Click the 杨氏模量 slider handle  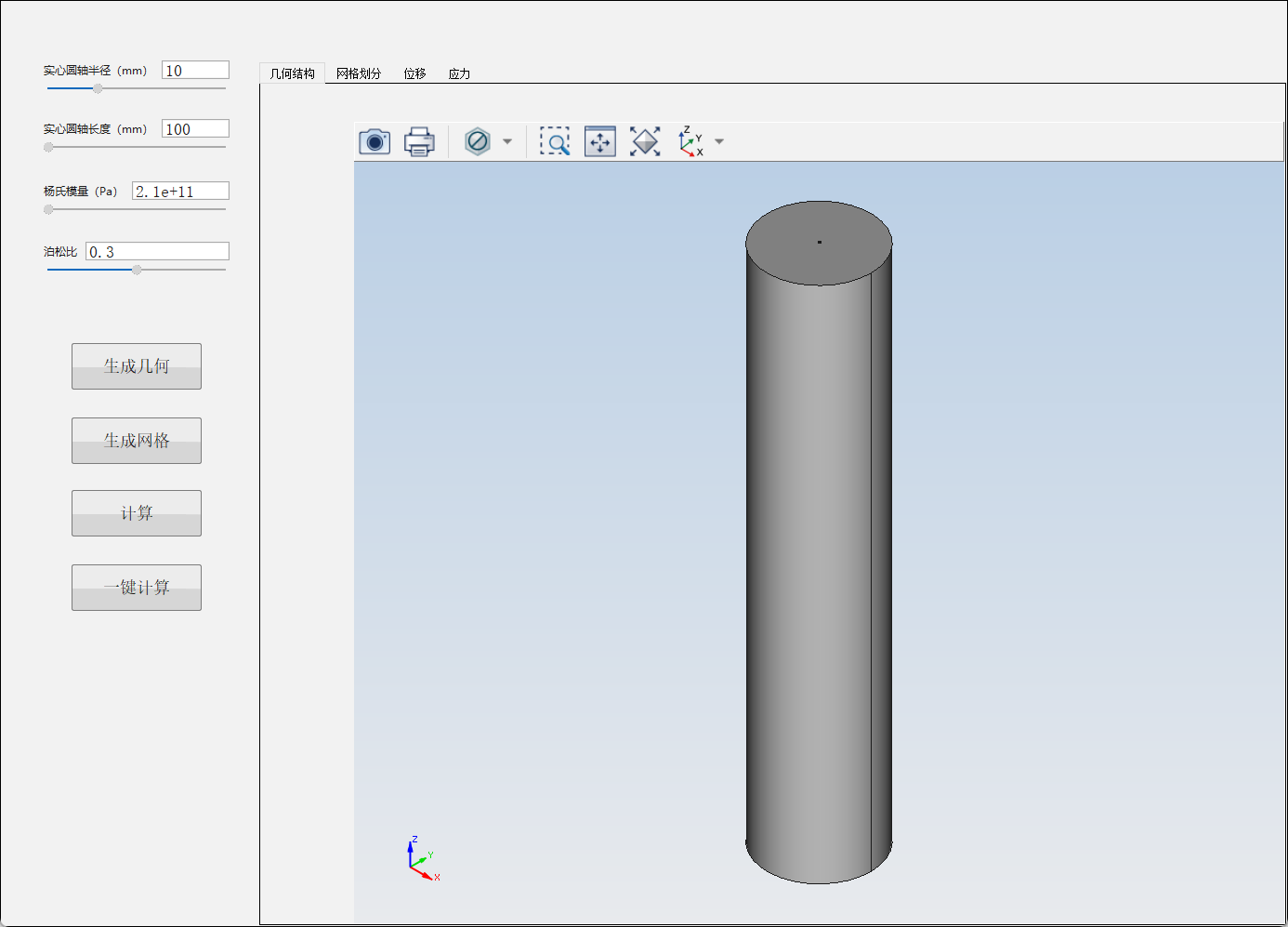click(x=48, y=209)
